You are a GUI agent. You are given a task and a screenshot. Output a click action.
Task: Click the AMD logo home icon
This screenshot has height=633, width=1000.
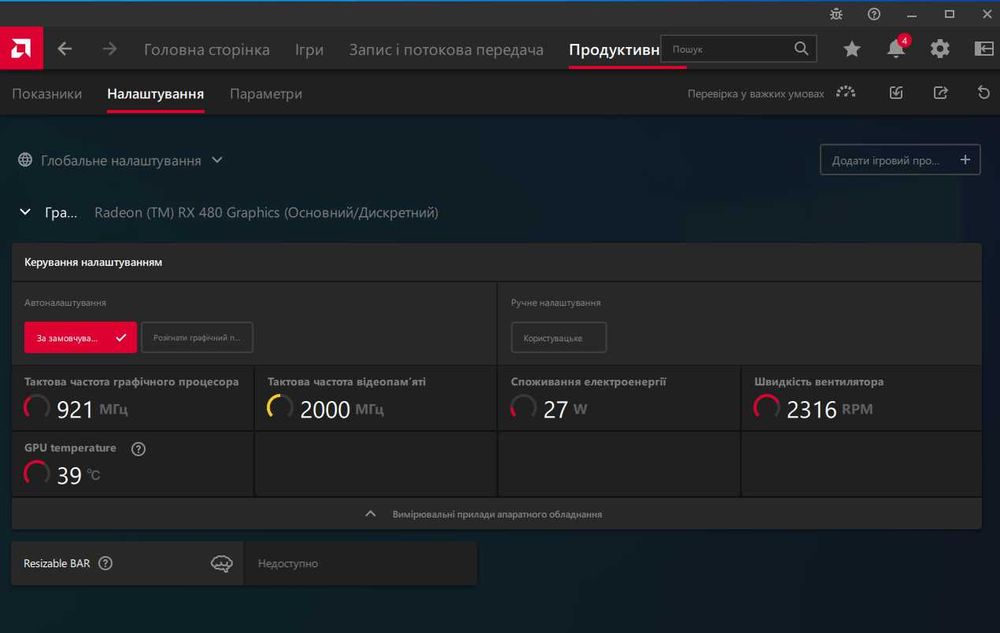coord(21,48)
